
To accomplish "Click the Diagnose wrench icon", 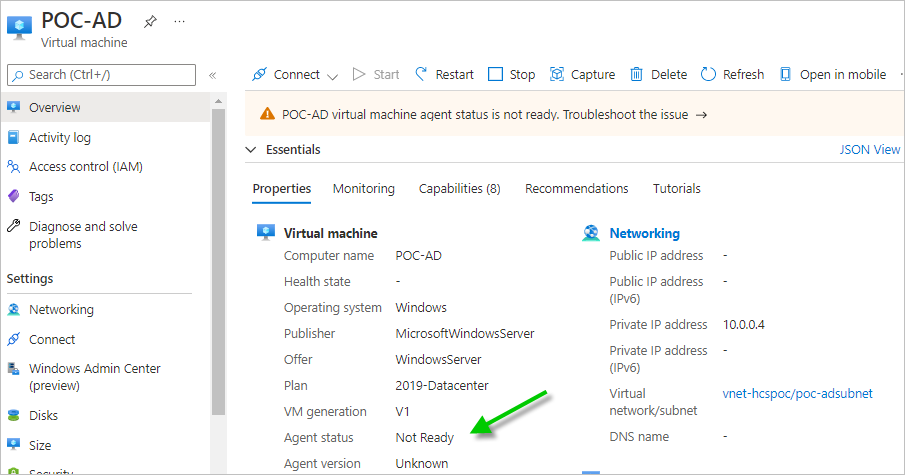I will pyautogui.click(x=13, y=226).
